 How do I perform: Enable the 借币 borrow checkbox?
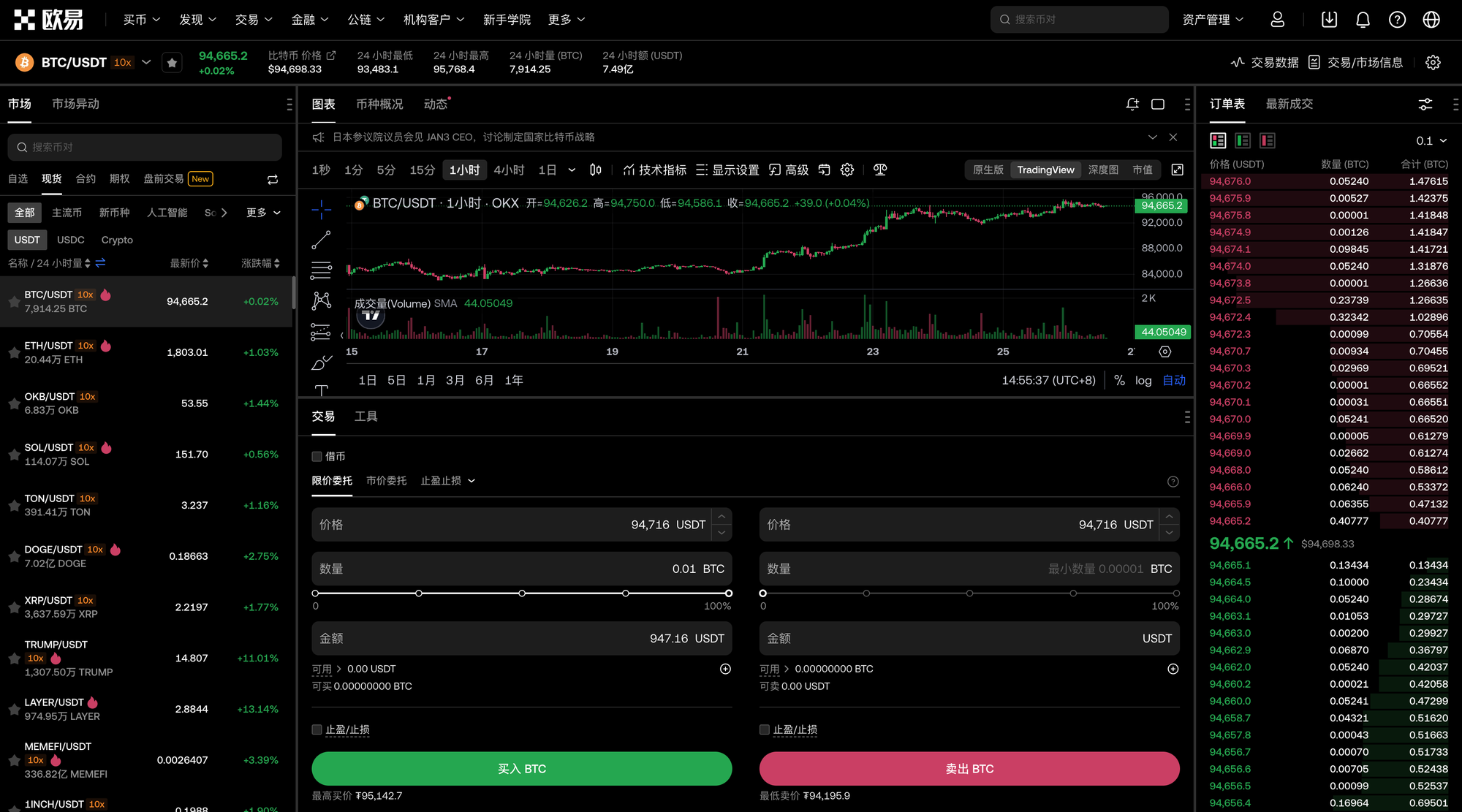(317, 457)
